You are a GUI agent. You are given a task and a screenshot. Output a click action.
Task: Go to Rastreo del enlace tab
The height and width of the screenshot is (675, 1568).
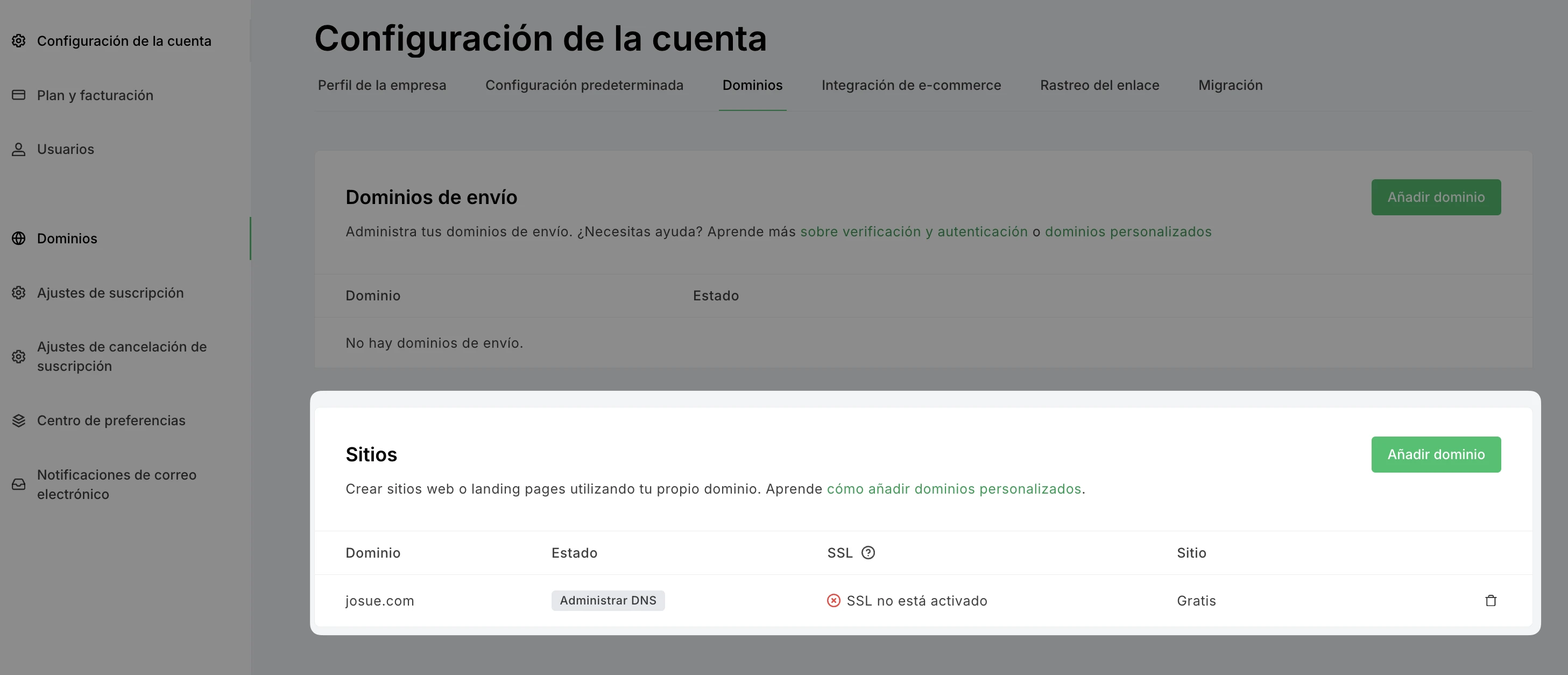point(1099,85)
